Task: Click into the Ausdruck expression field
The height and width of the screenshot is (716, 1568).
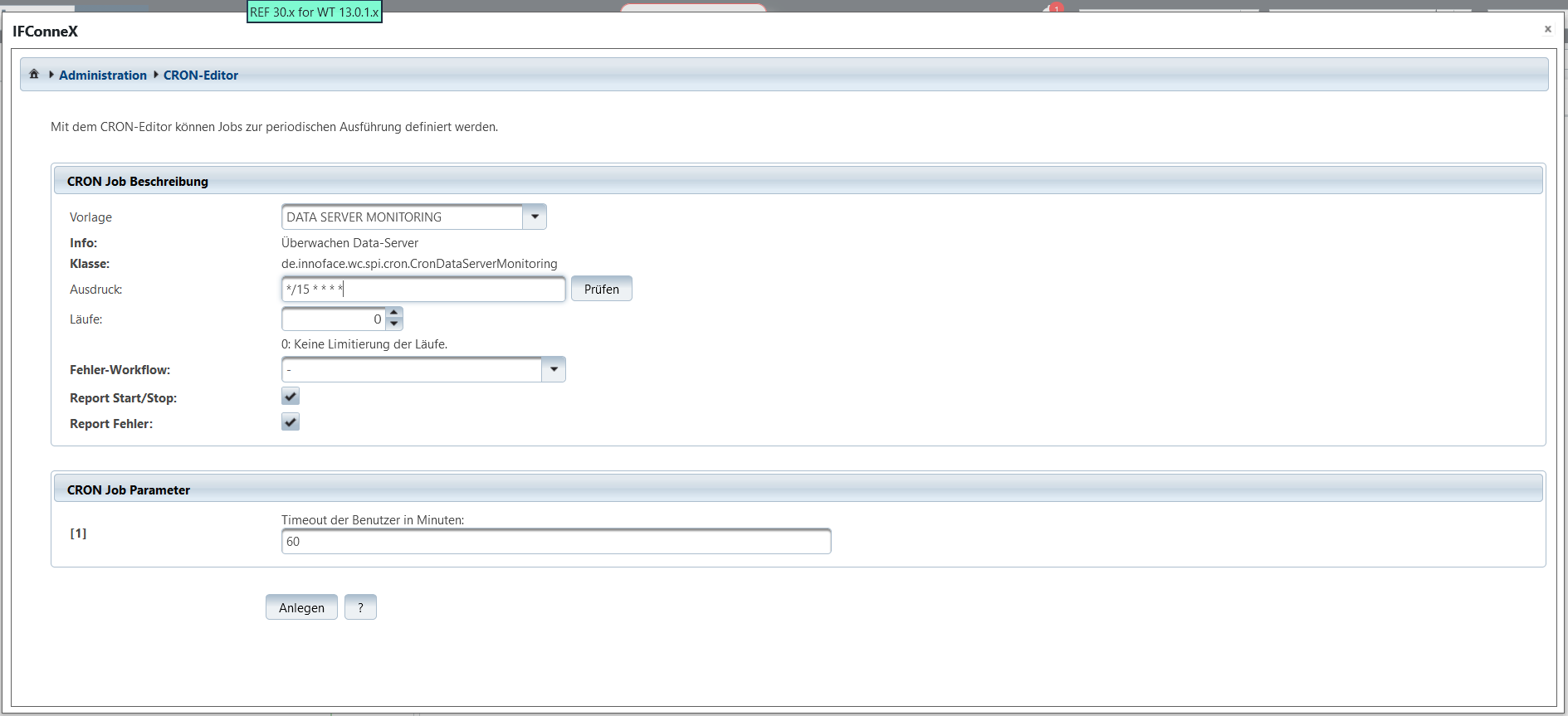Action: (x=423, y=290)
